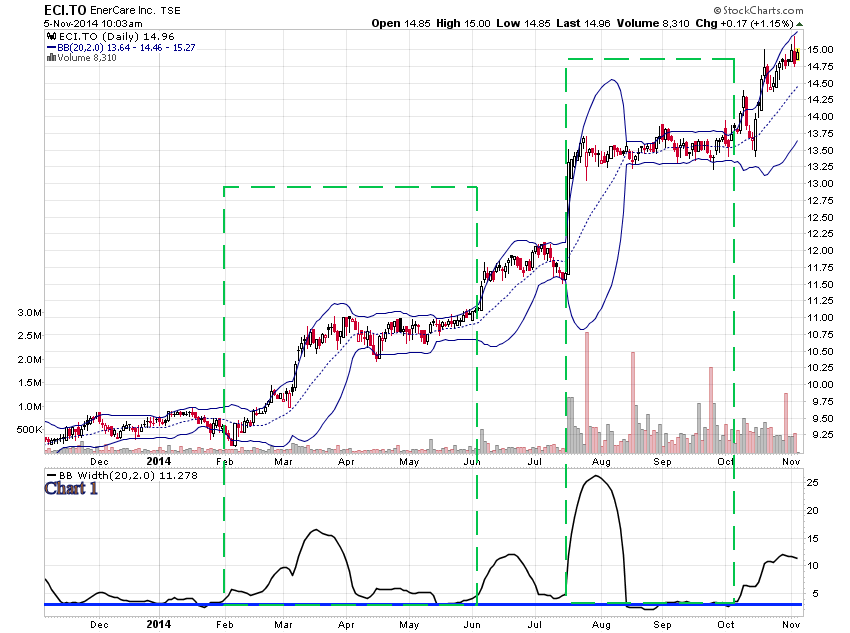850x633 pixels.
Task: Click the ECI.TO ticker title
Action: [65, 10]
